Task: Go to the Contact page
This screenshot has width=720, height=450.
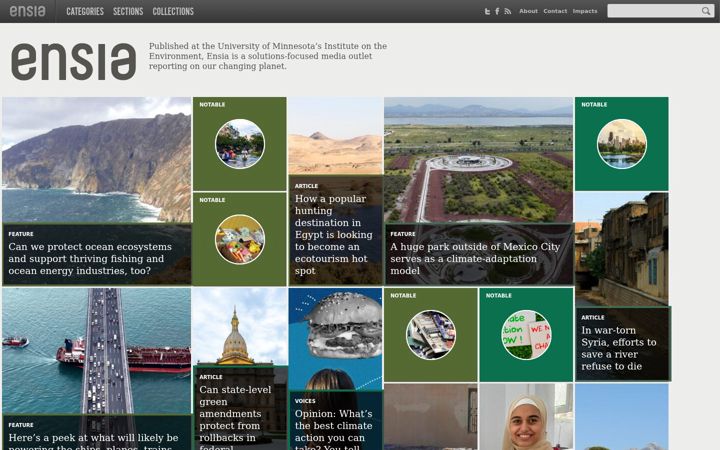Action: [x=555, y=11]
